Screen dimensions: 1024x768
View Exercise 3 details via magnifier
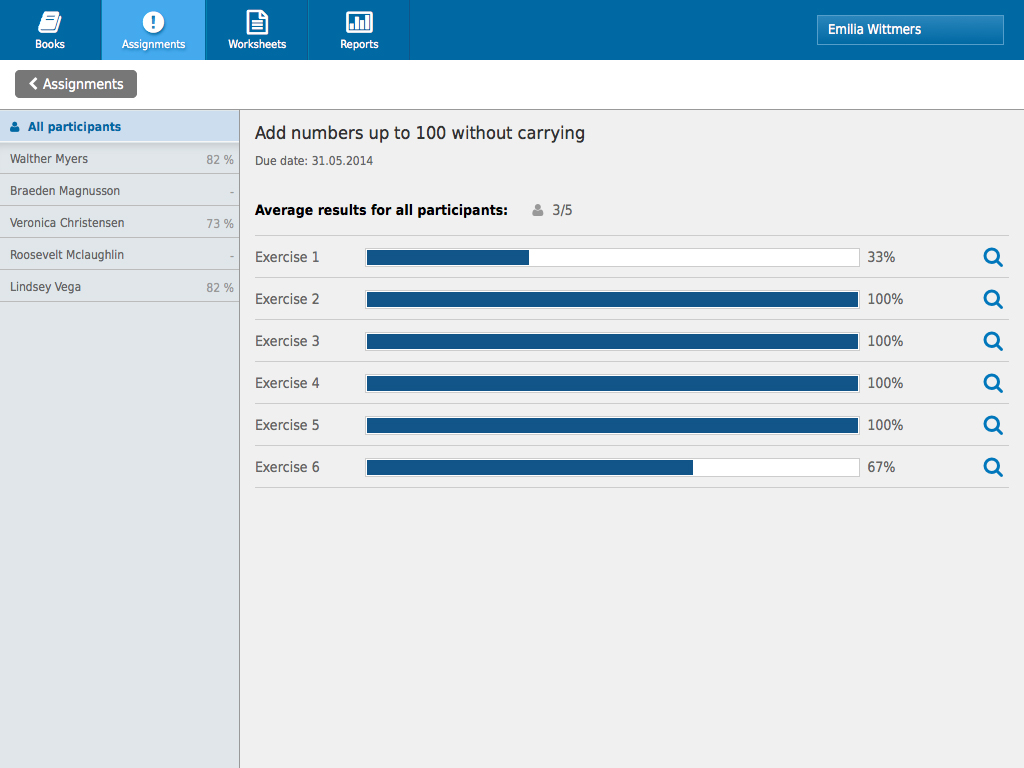[992, 341]
